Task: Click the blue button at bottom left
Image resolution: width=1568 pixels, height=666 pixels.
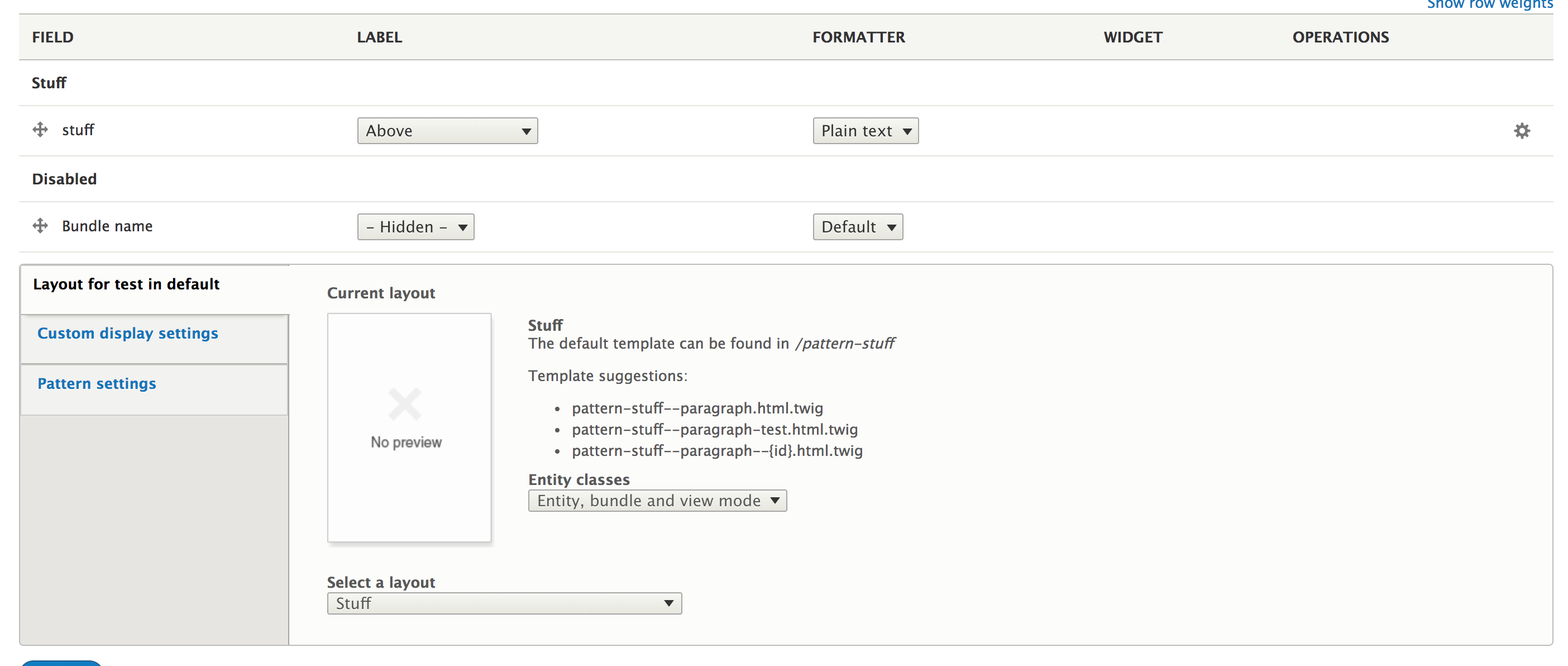Action: [61, 664]
